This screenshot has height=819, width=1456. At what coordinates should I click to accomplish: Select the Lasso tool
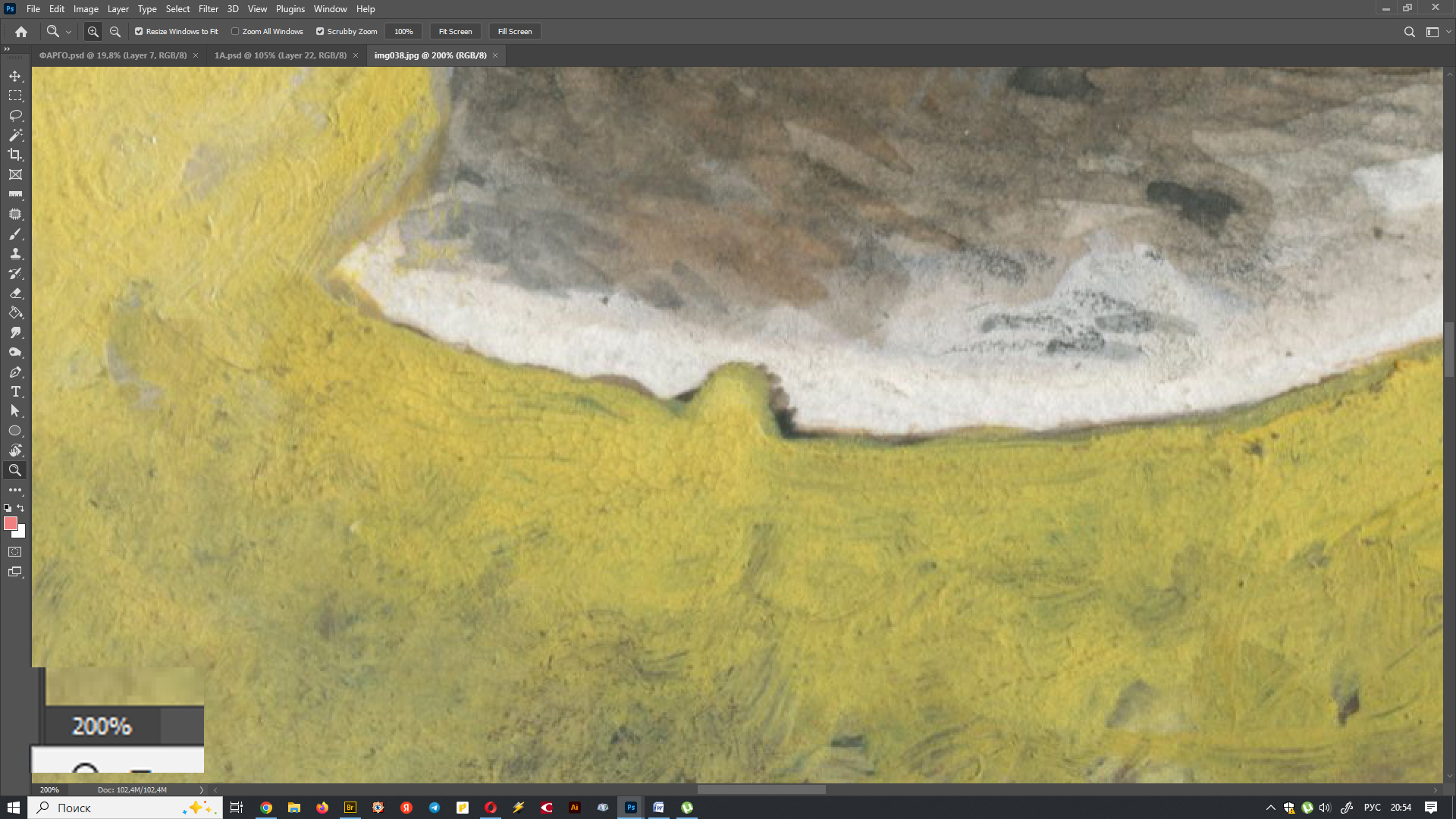pyautogui.click(x=15, y=115)
